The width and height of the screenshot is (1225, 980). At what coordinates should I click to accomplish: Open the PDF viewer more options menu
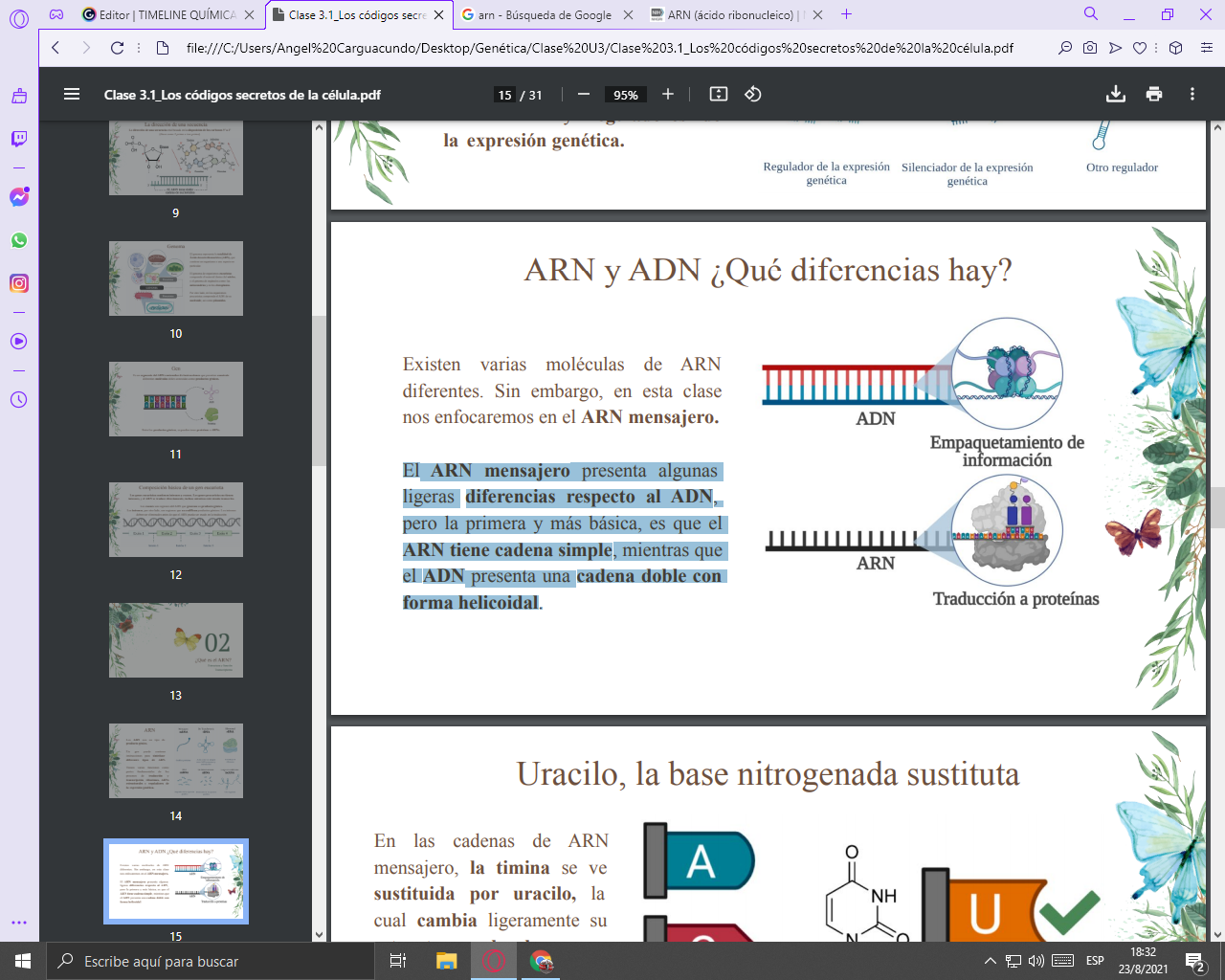1192,94
